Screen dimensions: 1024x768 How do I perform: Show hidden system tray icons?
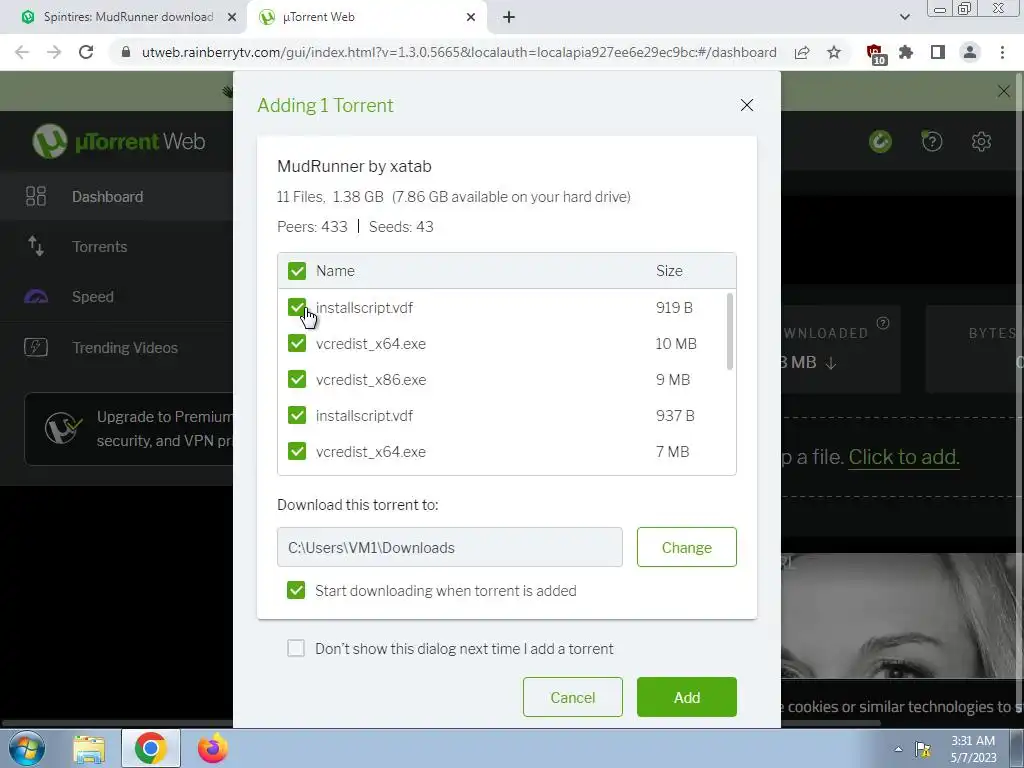899,749
